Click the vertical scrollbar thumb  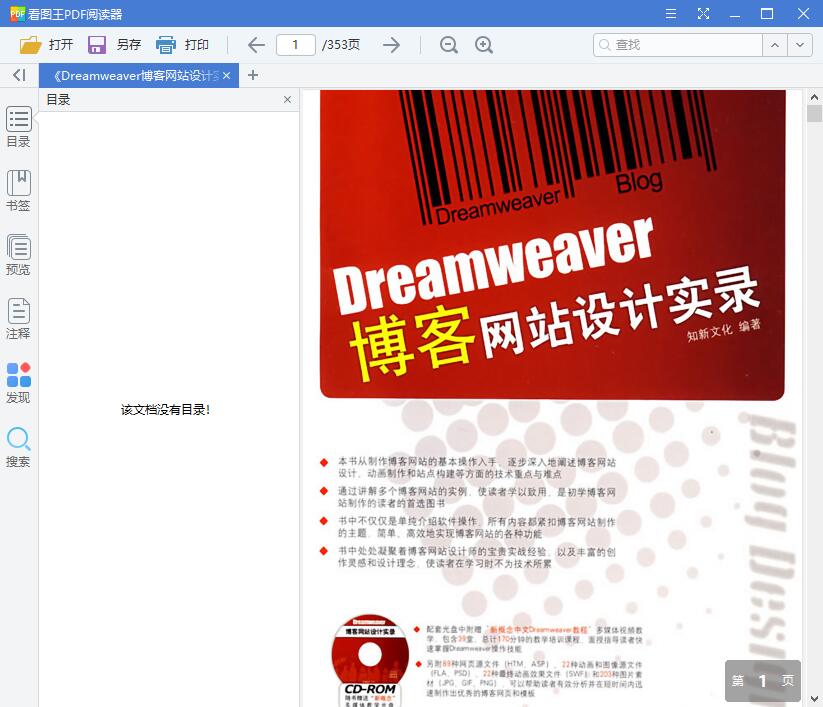(814, 113)
